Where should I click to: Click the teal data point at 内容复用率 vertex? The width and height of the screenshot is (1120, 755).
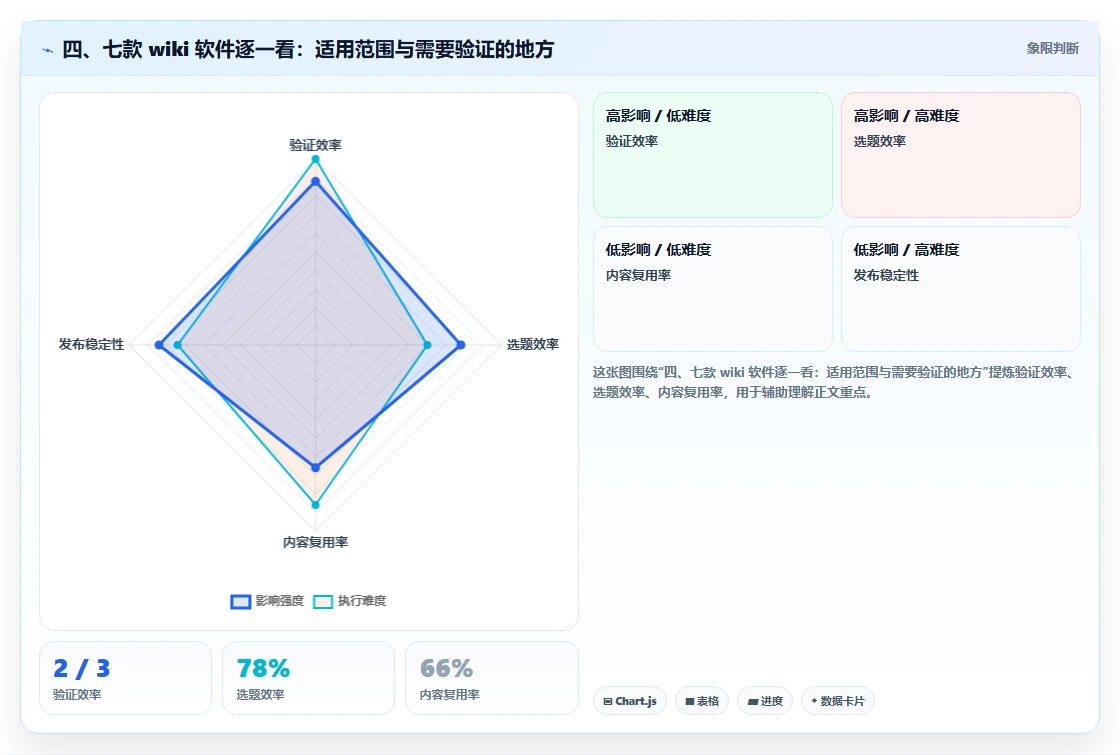pos(315,504)
